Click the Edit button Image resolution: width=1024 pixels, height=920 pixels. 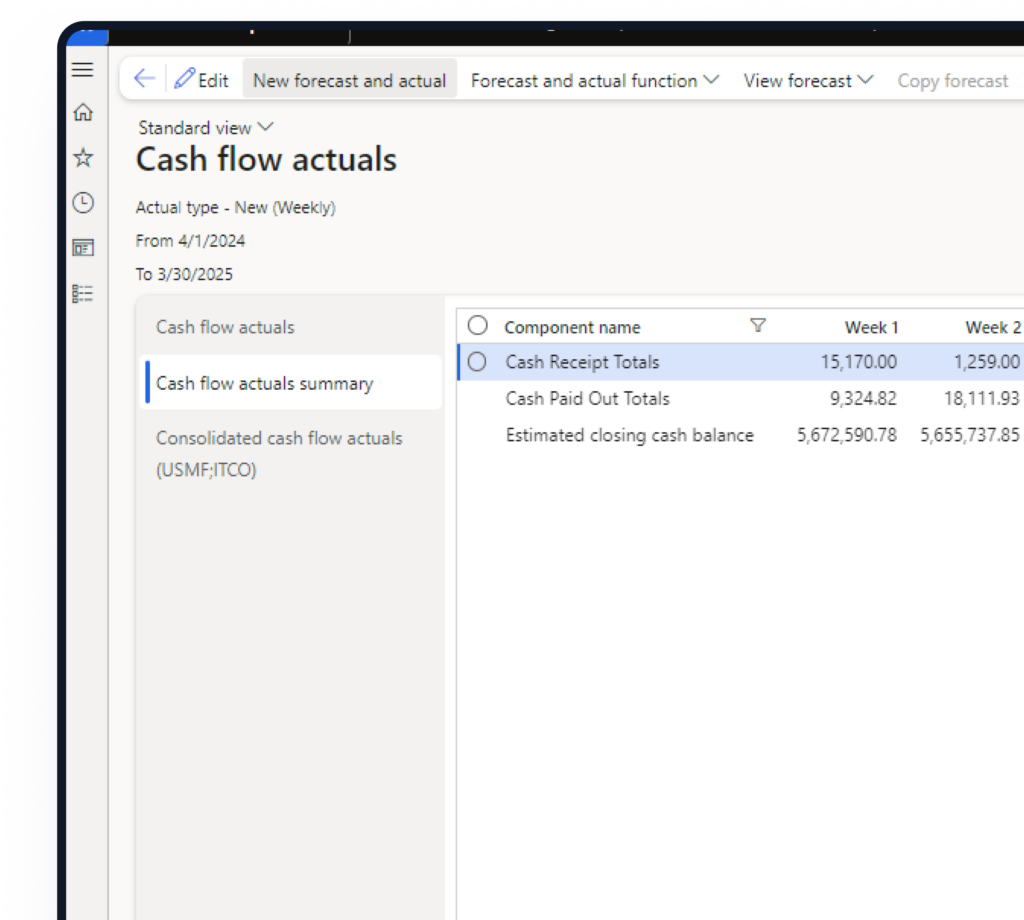point(202,80)
